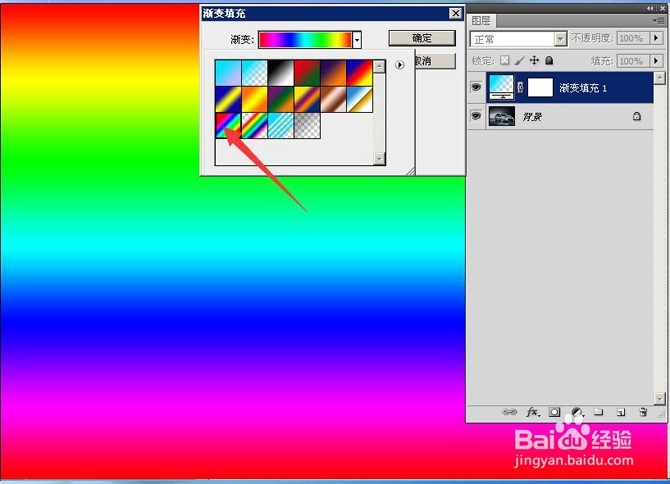Select the transparent stripes gradient swatch

pyautogui.click(x=281, y=125)
